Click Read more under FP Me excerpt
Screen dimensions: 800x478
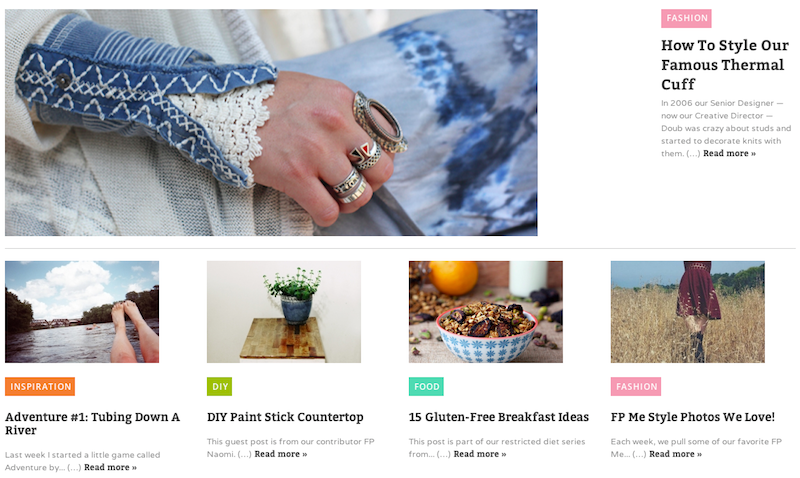pyautogui.click(x=675, y=454)
